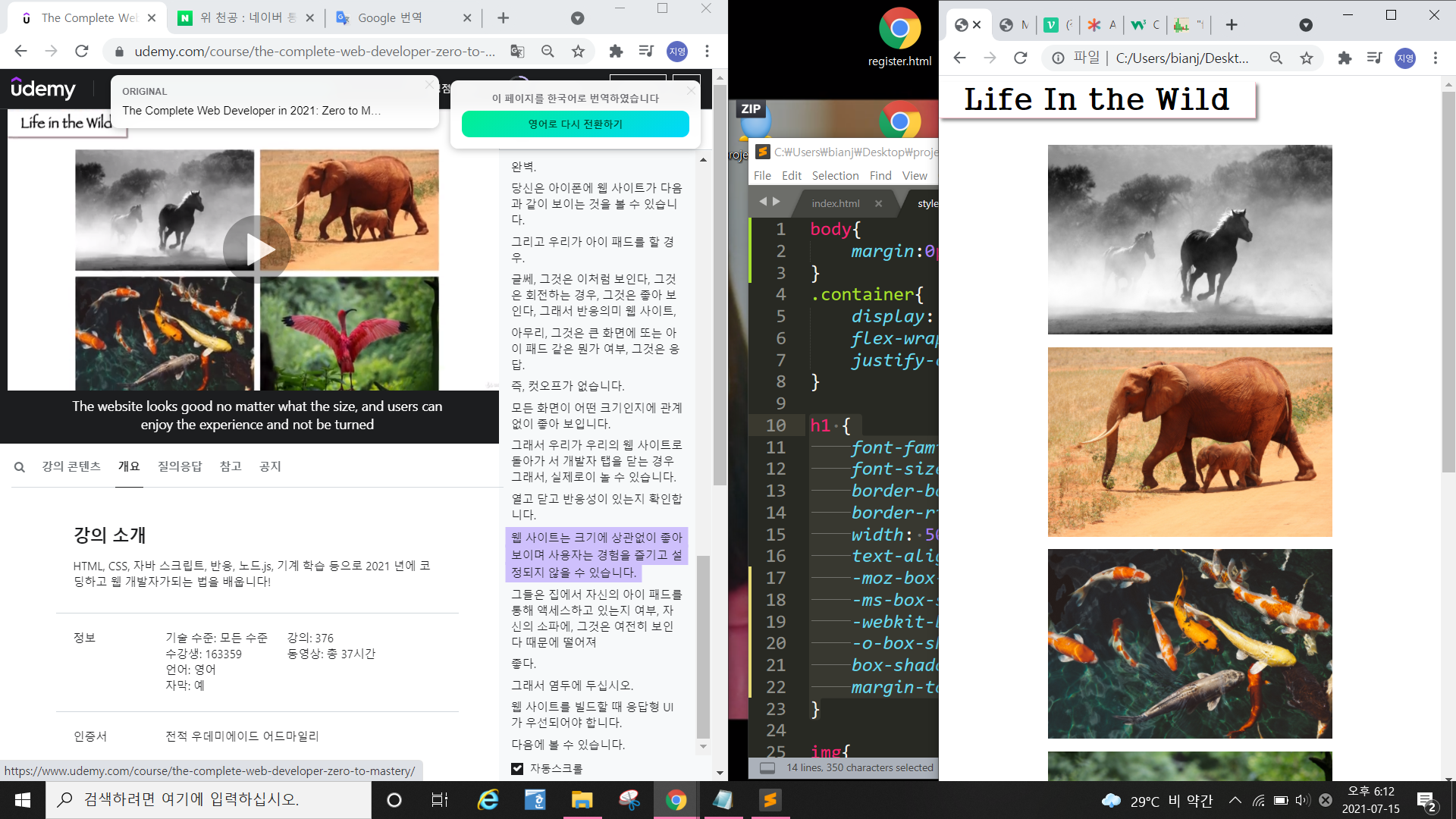The height and width of the screenshot is (819, 1456).
Task: Switch to the 질의응답 tab on Udemy
Action: (x=179, y=466)
